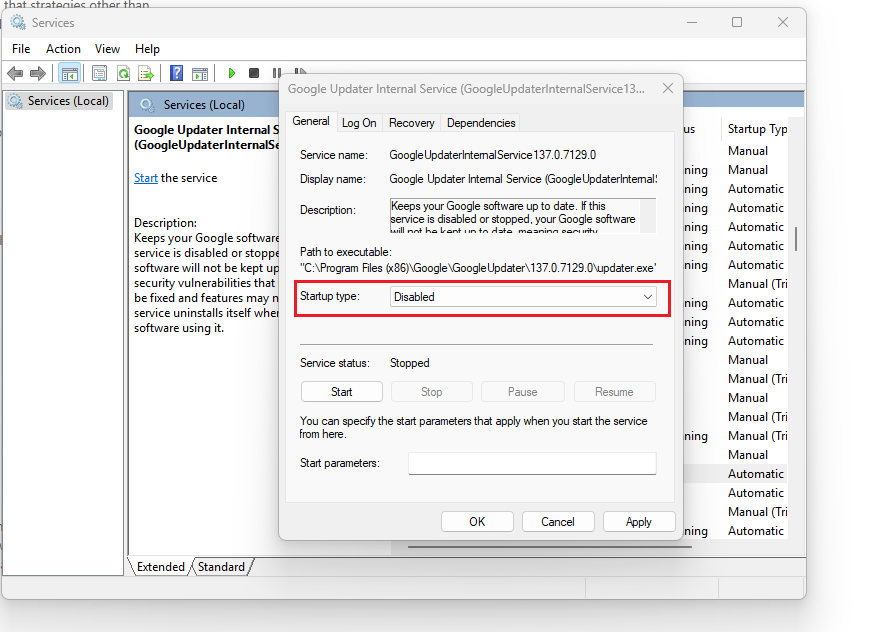Pause the service with the toolbar pause icon
This screenshot has width=873, height=632.
(277, 73)
